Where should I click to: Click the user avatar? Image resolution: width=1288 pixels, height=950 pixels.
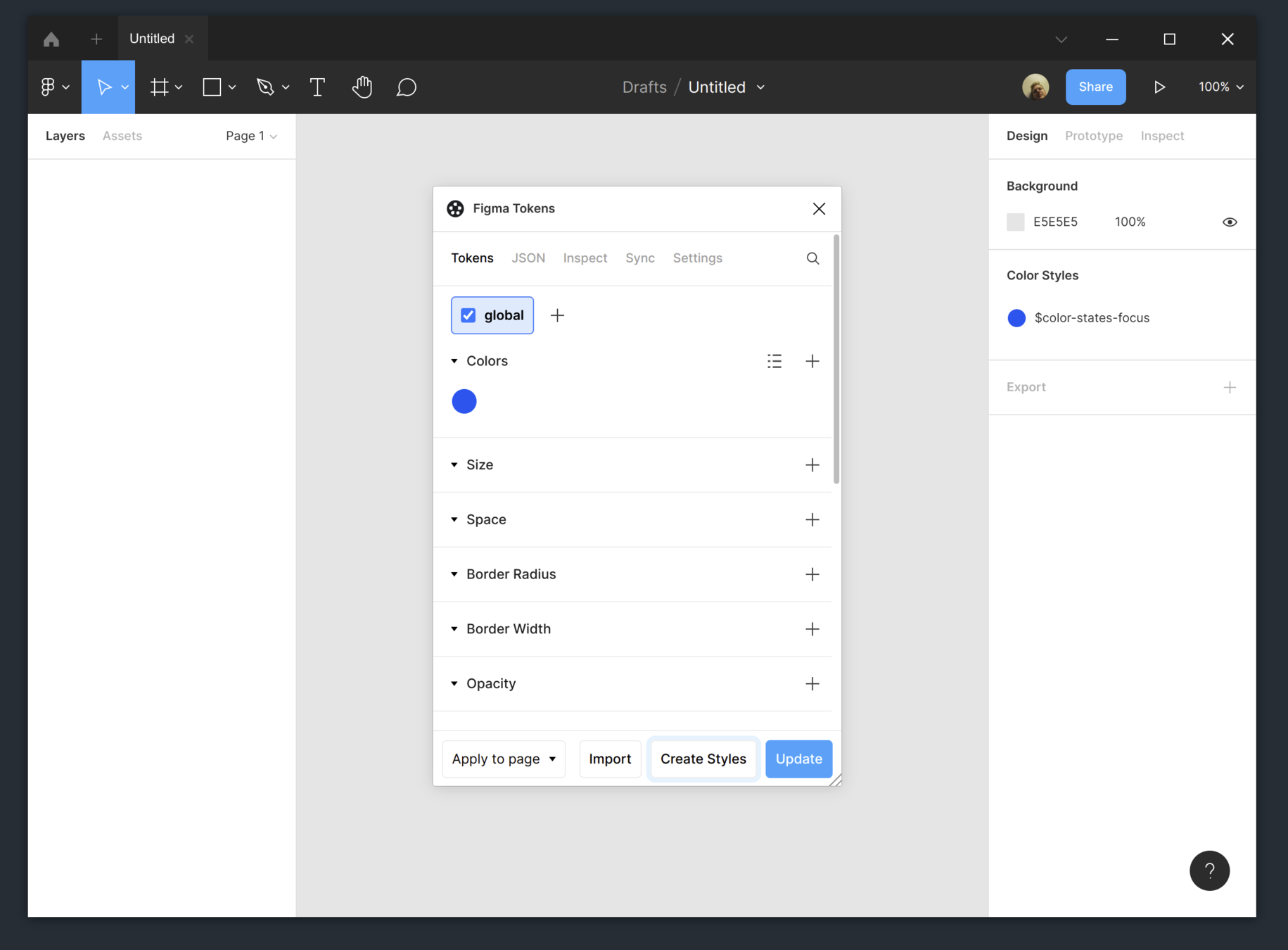(x=1035, y=87)
